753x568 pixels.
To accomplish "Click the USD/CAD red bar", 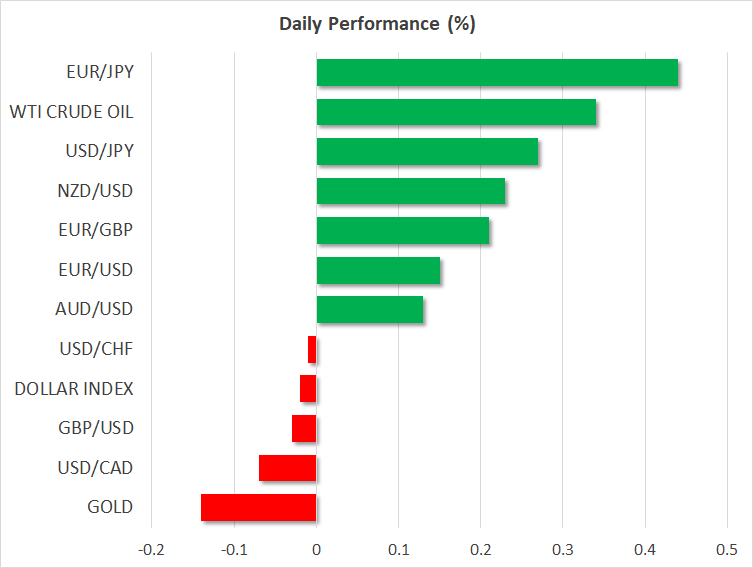I will point(288,468).
